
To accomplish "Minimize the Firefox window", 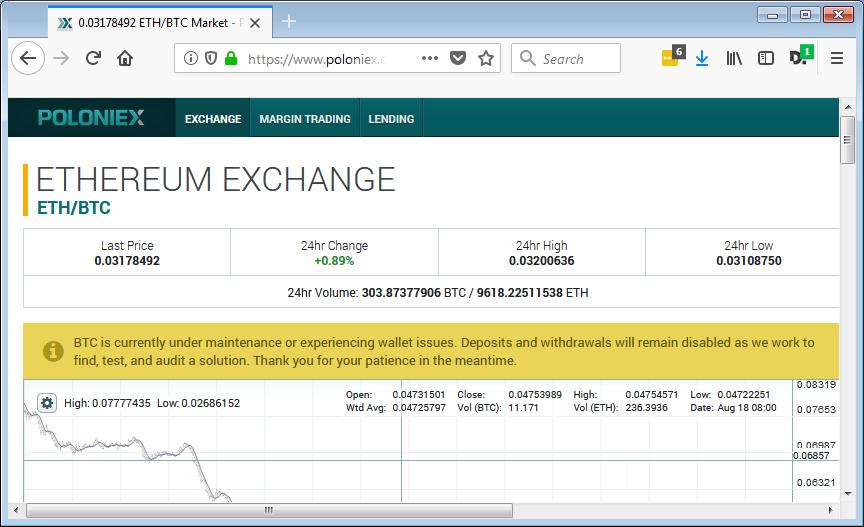I will (773, 15).
